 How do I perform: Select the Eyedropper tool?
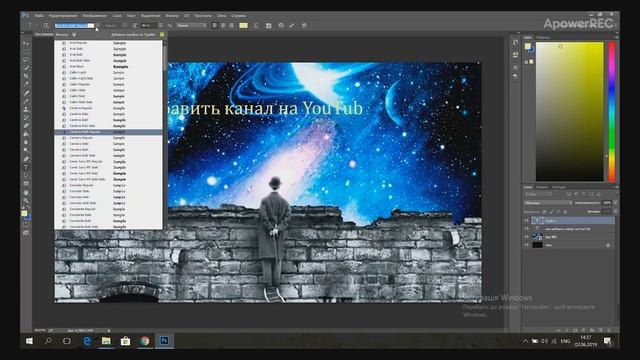click(x=27, y=84)
